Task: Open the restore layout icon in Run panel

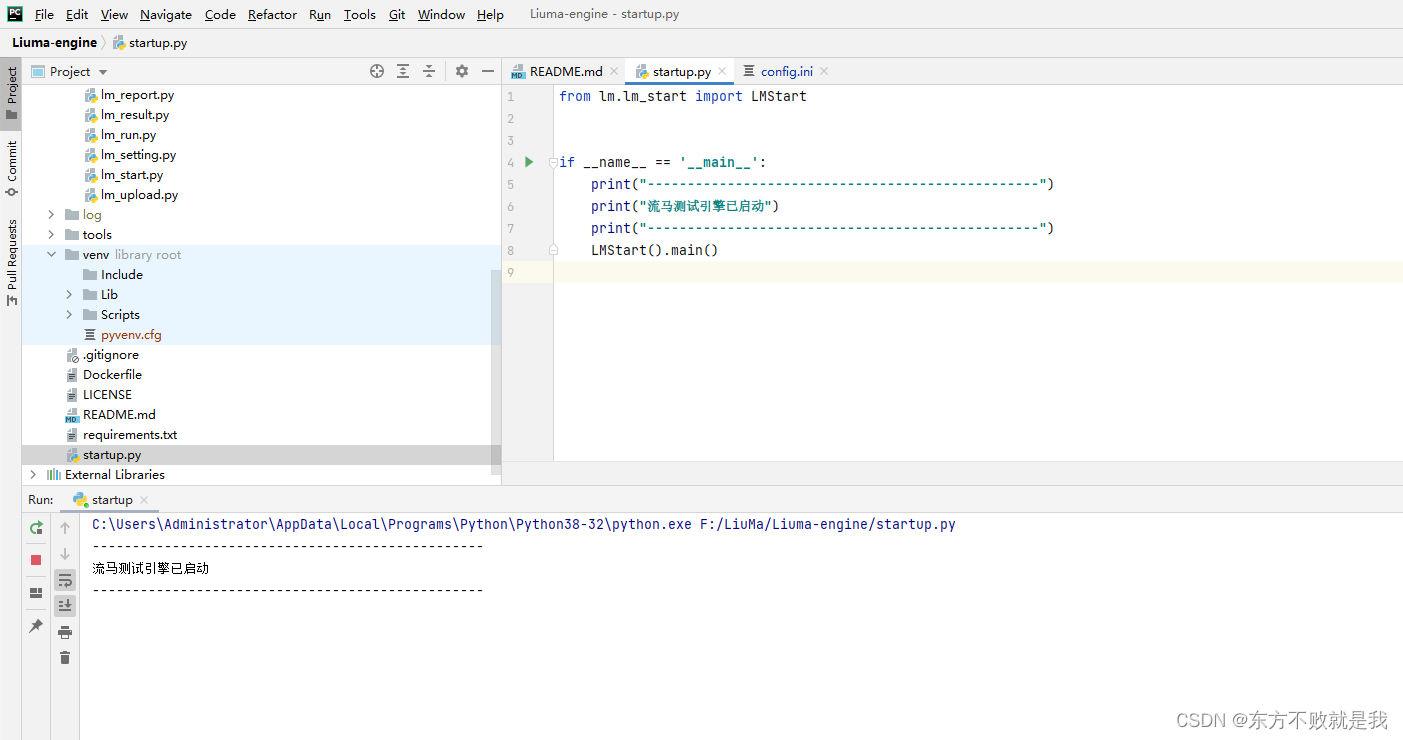Action: 36,593
